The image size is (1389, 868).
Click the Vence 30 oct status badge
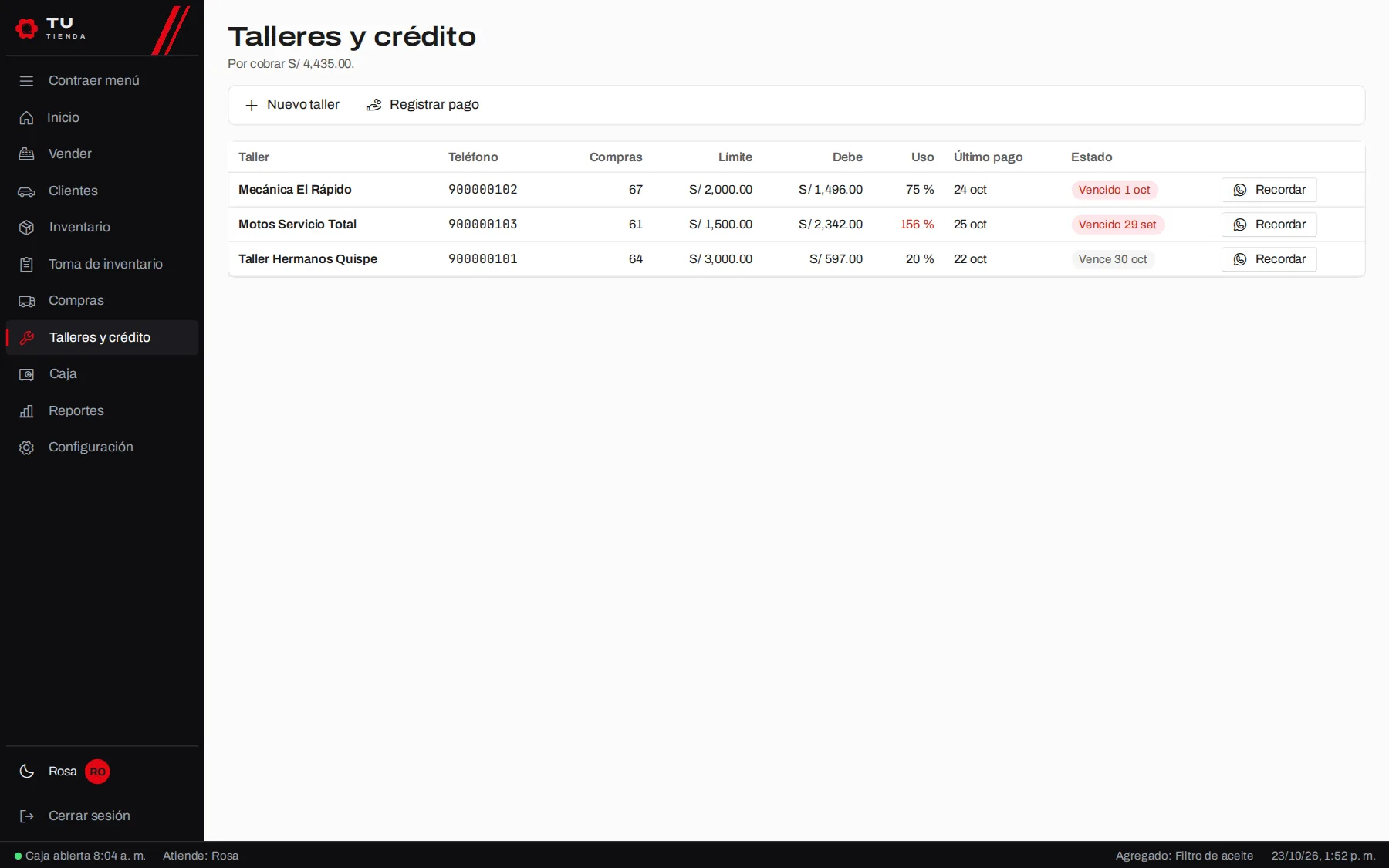(x=1113, y=259)
